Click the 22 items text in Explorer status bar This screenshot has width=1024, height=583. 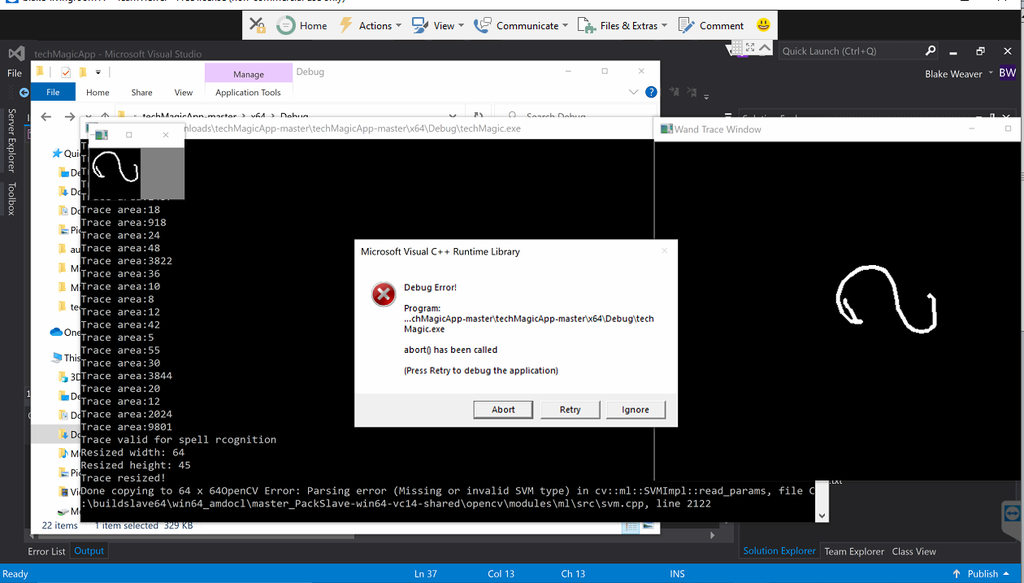pos(59,525)
